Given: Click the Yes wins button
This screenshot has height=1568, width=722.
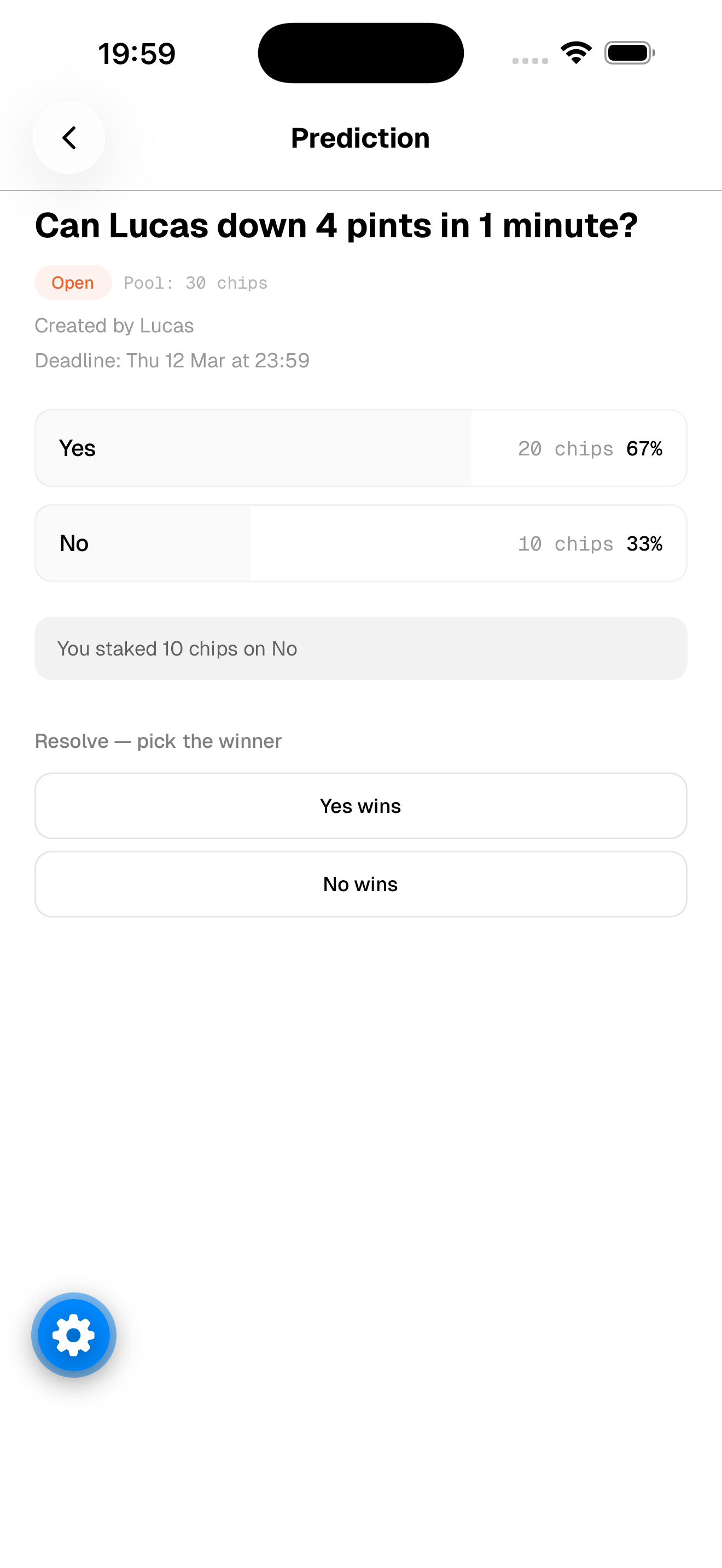Looking at the screenshot, I should coord(361,806).
